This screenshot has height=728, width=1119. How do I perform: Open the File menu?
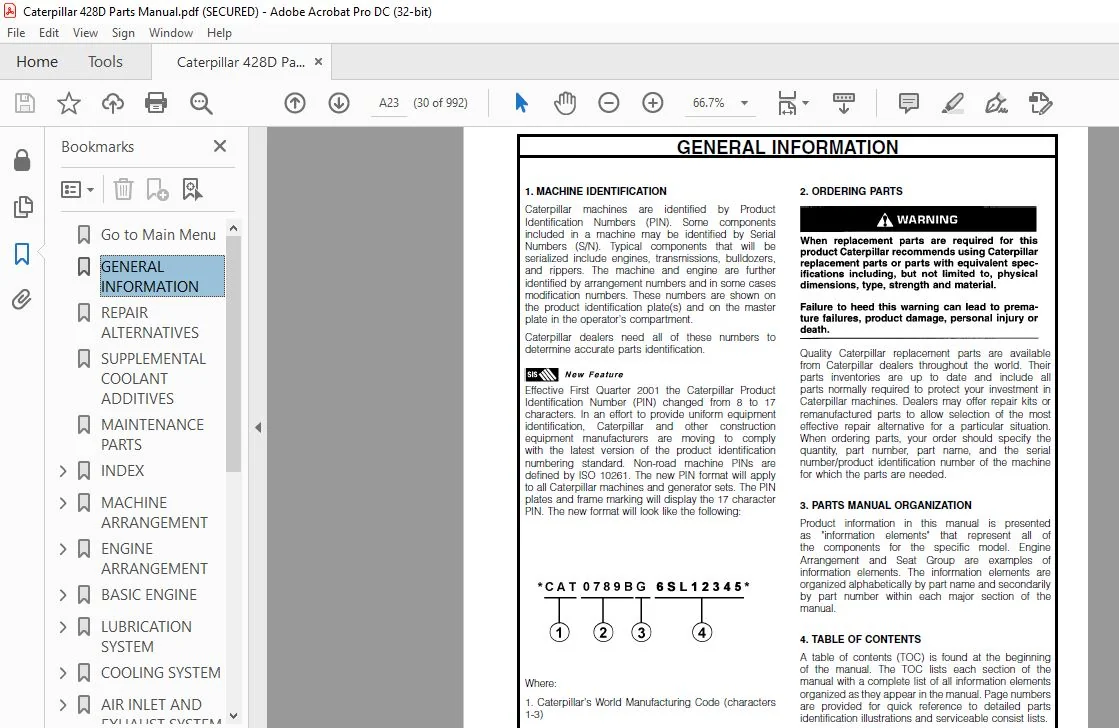[x=16, y=33]
